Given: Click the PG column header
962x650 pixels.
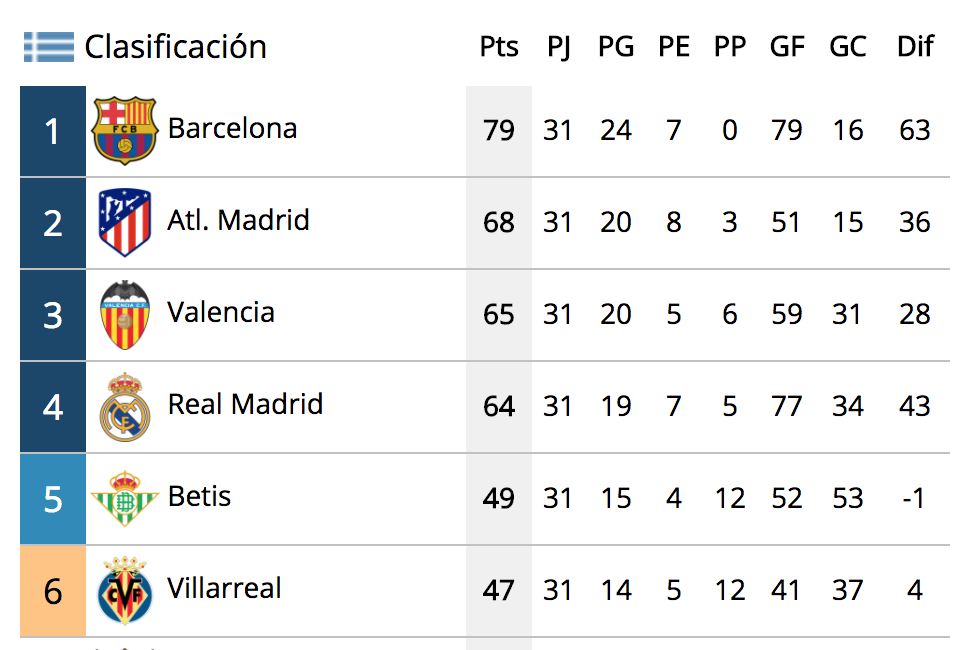Looking at the screenshot, I should [x=616, y=47].
